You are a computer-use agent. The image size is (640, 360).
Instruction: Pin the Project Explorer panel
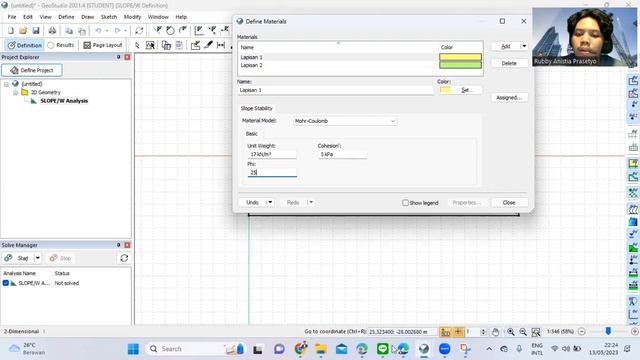tap(119, 57)
